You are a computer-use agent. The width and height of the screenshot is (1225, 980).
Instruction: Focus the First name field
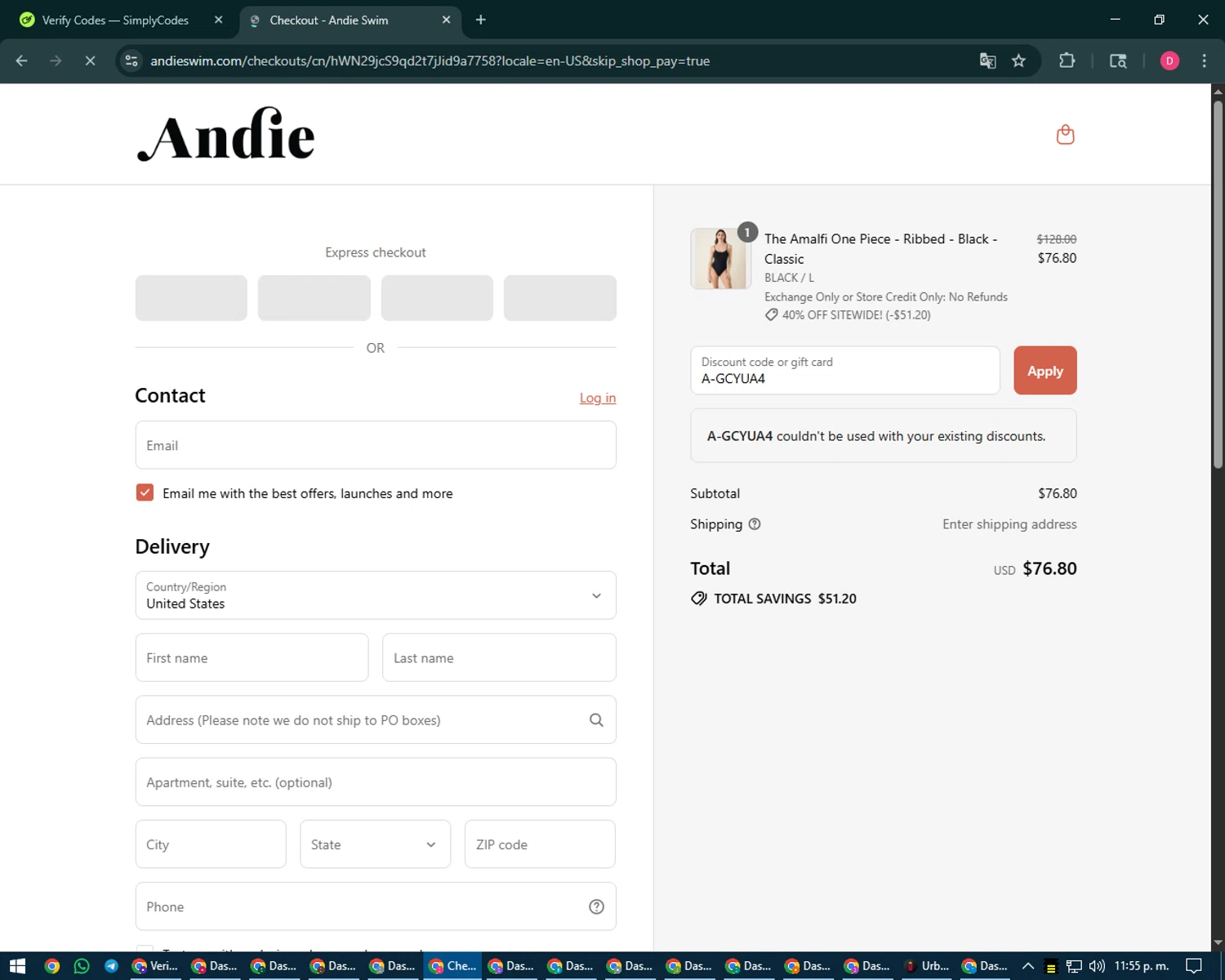point(252,657)
